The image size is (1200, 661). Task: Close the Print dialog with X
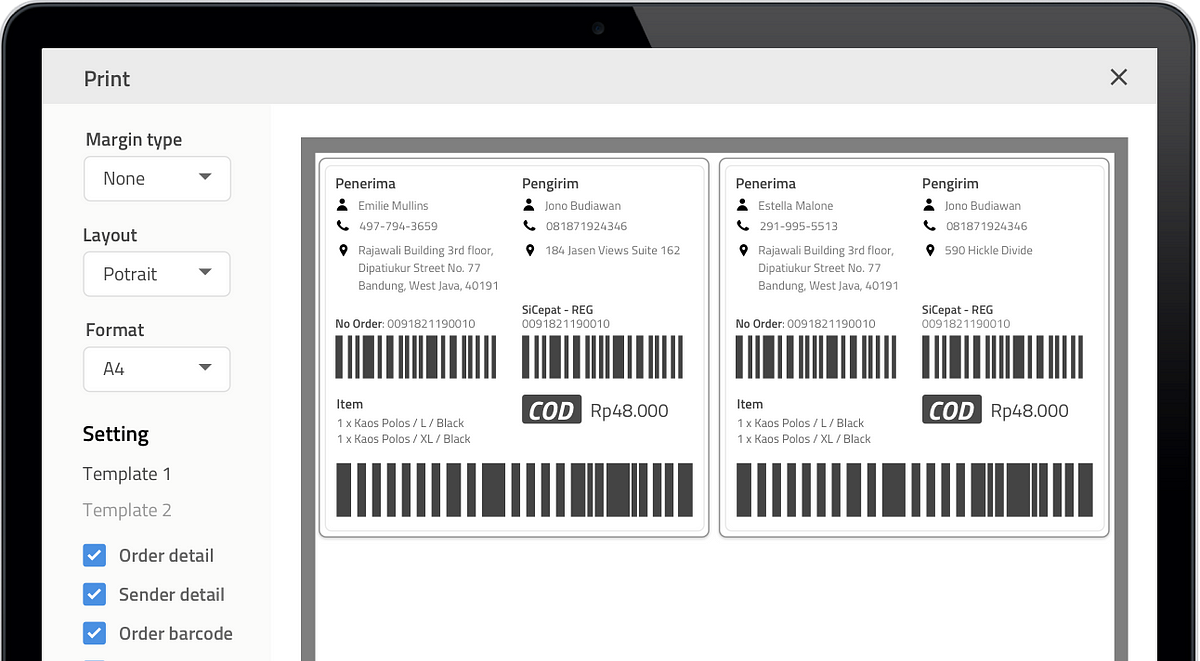1118,77
